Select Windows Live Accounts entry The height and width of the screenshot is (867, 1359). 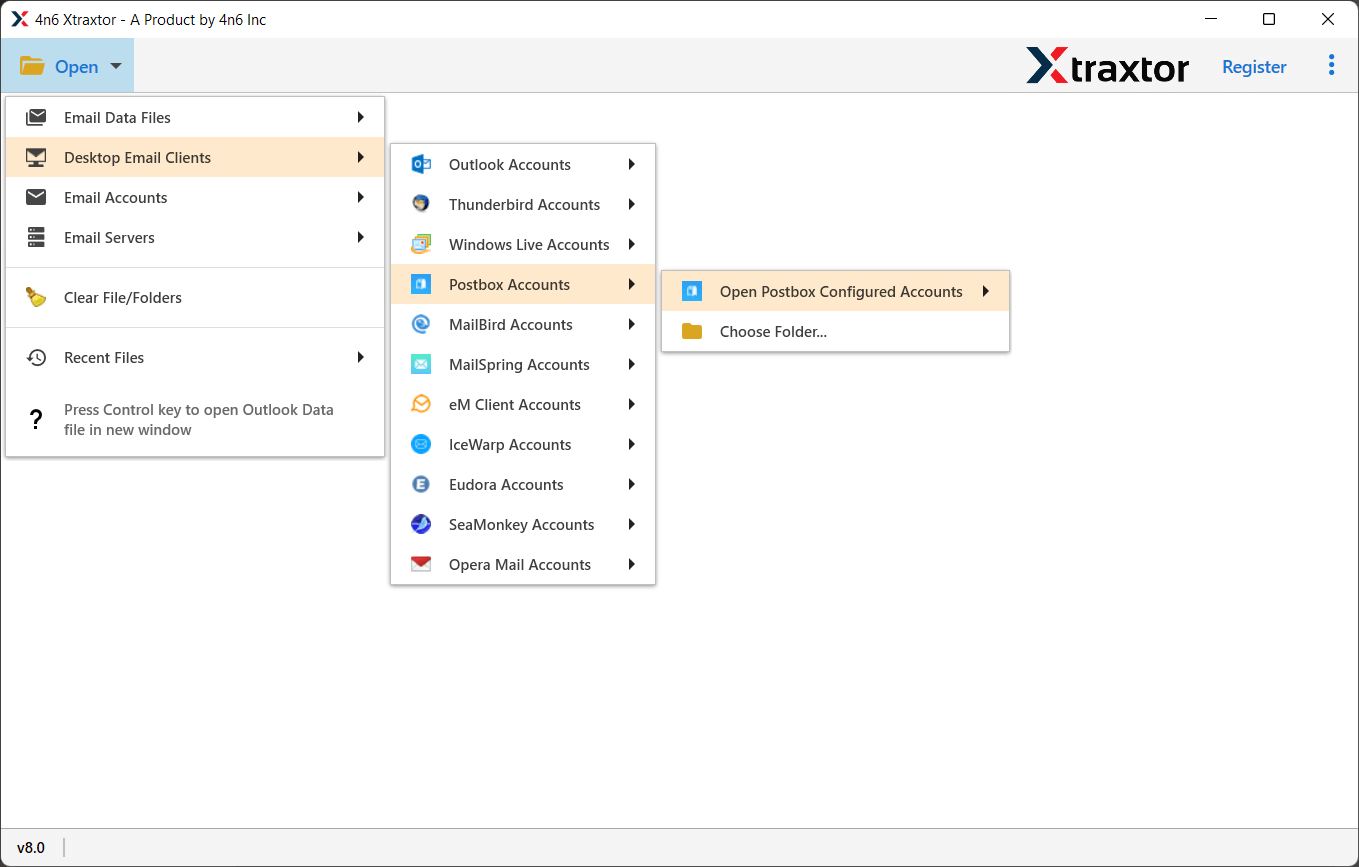click(x=523, y=244)
